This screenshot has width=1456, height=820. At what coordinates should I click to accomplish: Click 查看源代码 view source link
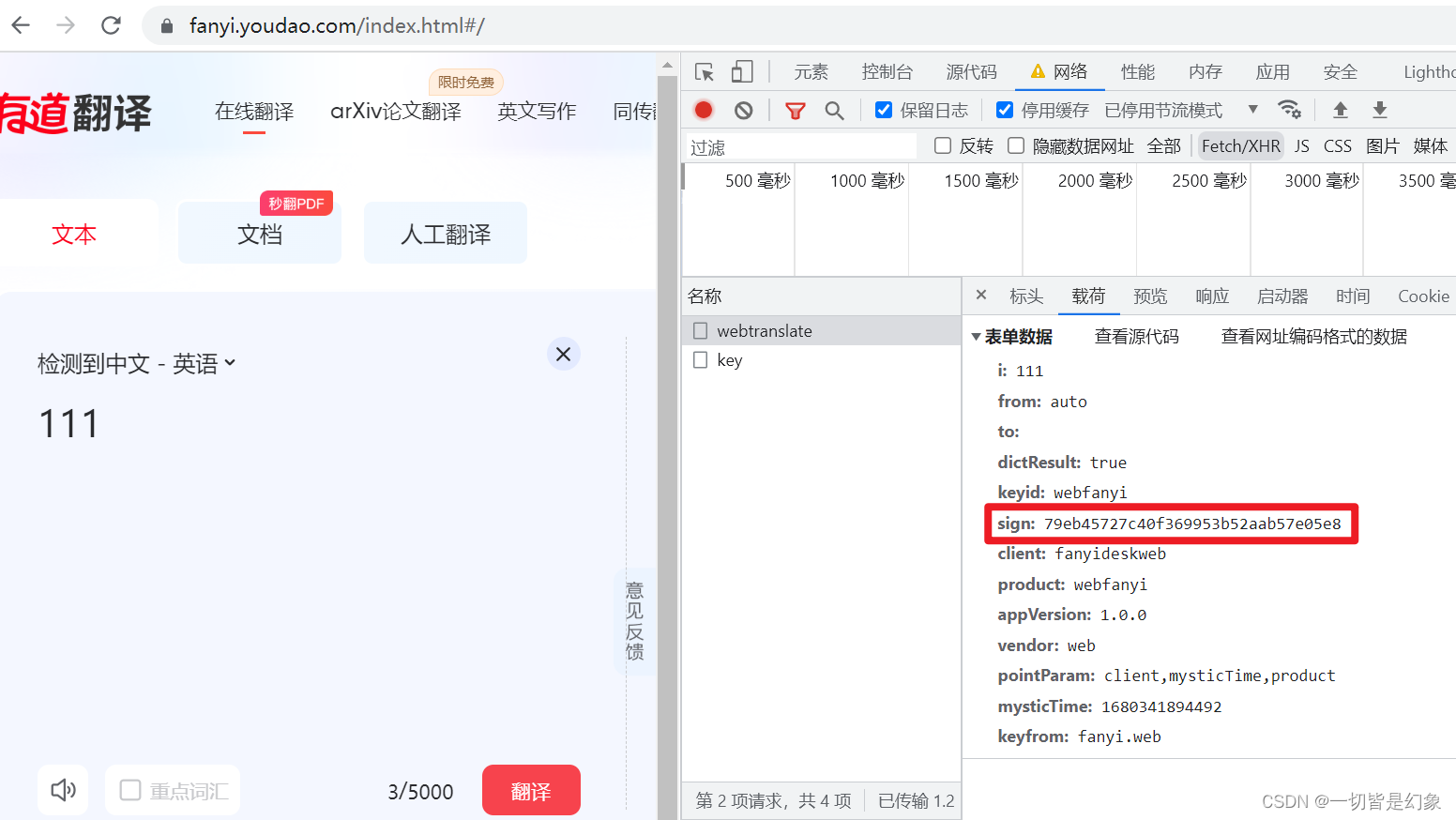pyautogui.click(x=1136, y=337)
